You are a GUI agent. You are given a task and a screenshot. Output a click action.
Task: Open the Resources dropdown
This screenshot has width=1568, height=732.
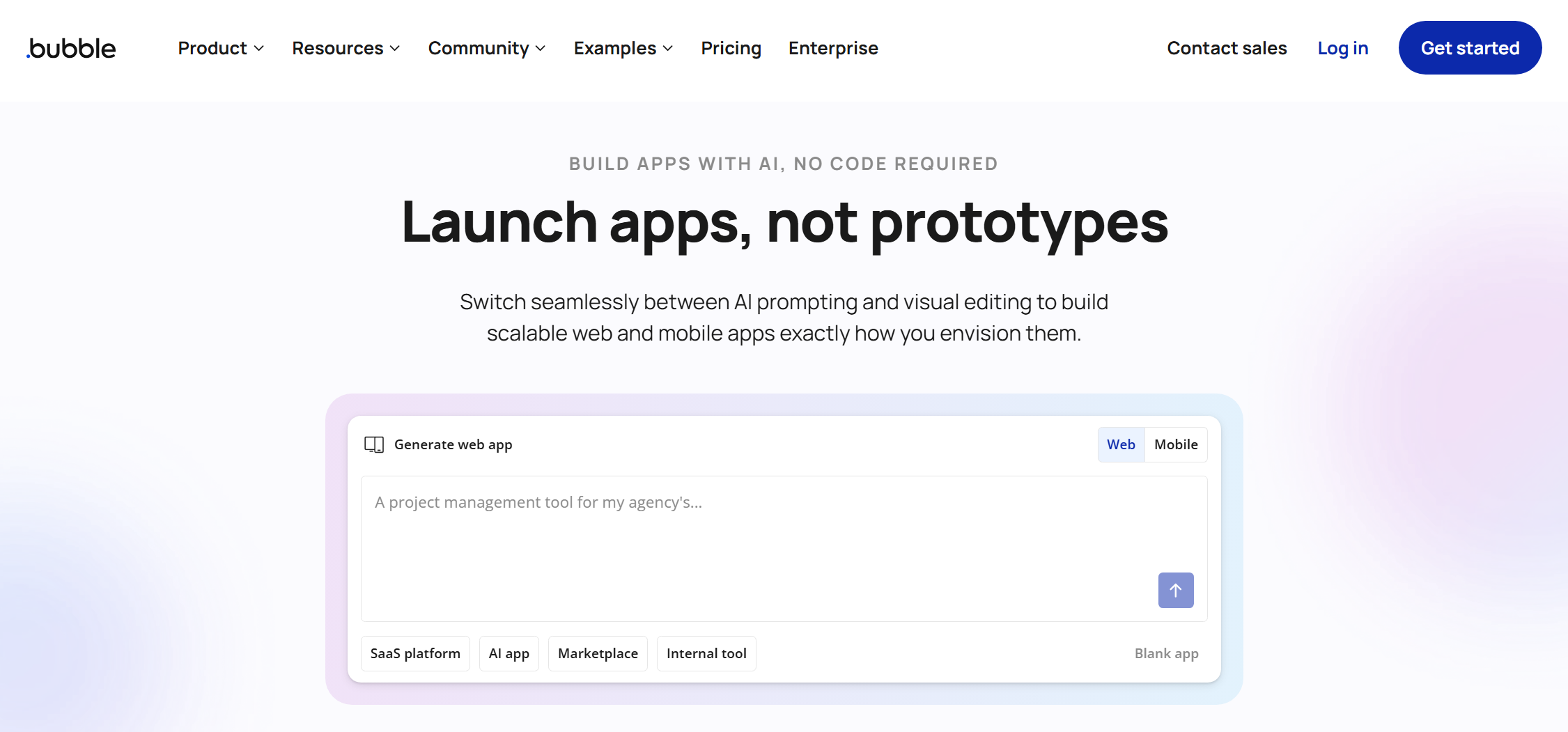tap(345, 47)
